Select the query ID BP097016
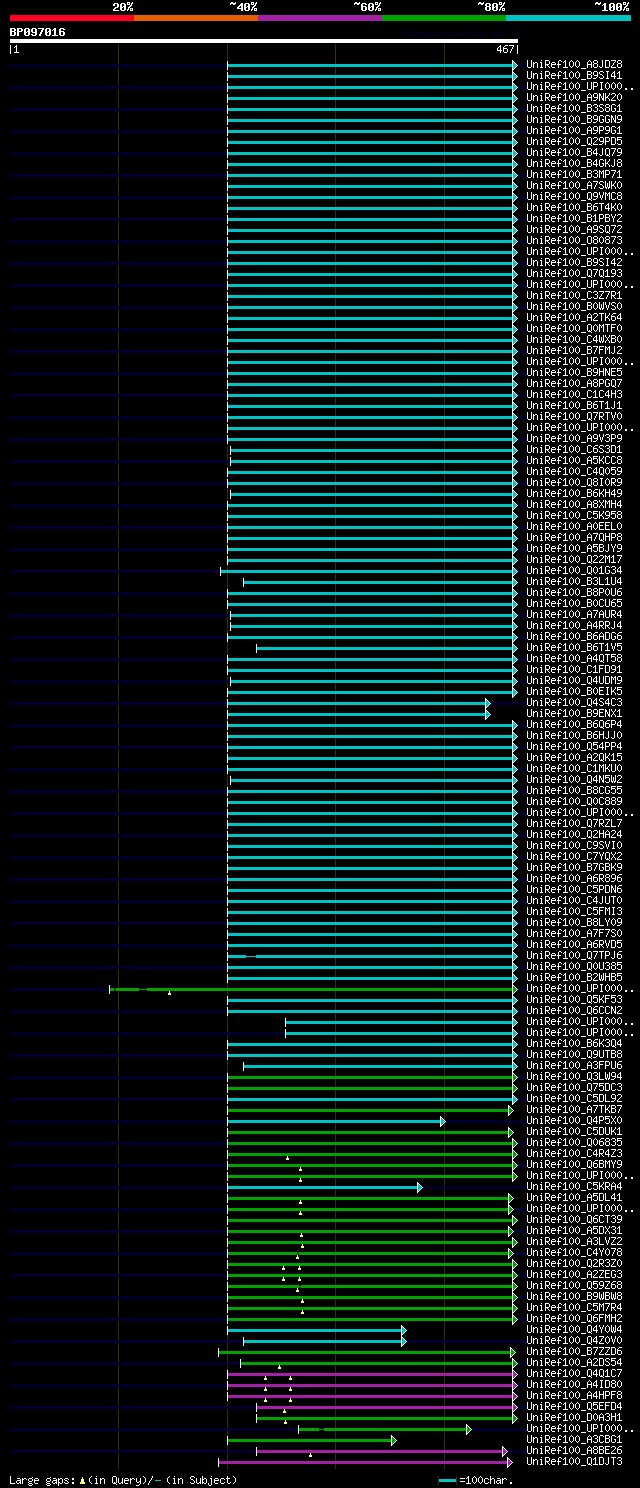Image resolution: width=640 pixels, height=1488 pixels. tap(38, 32)
